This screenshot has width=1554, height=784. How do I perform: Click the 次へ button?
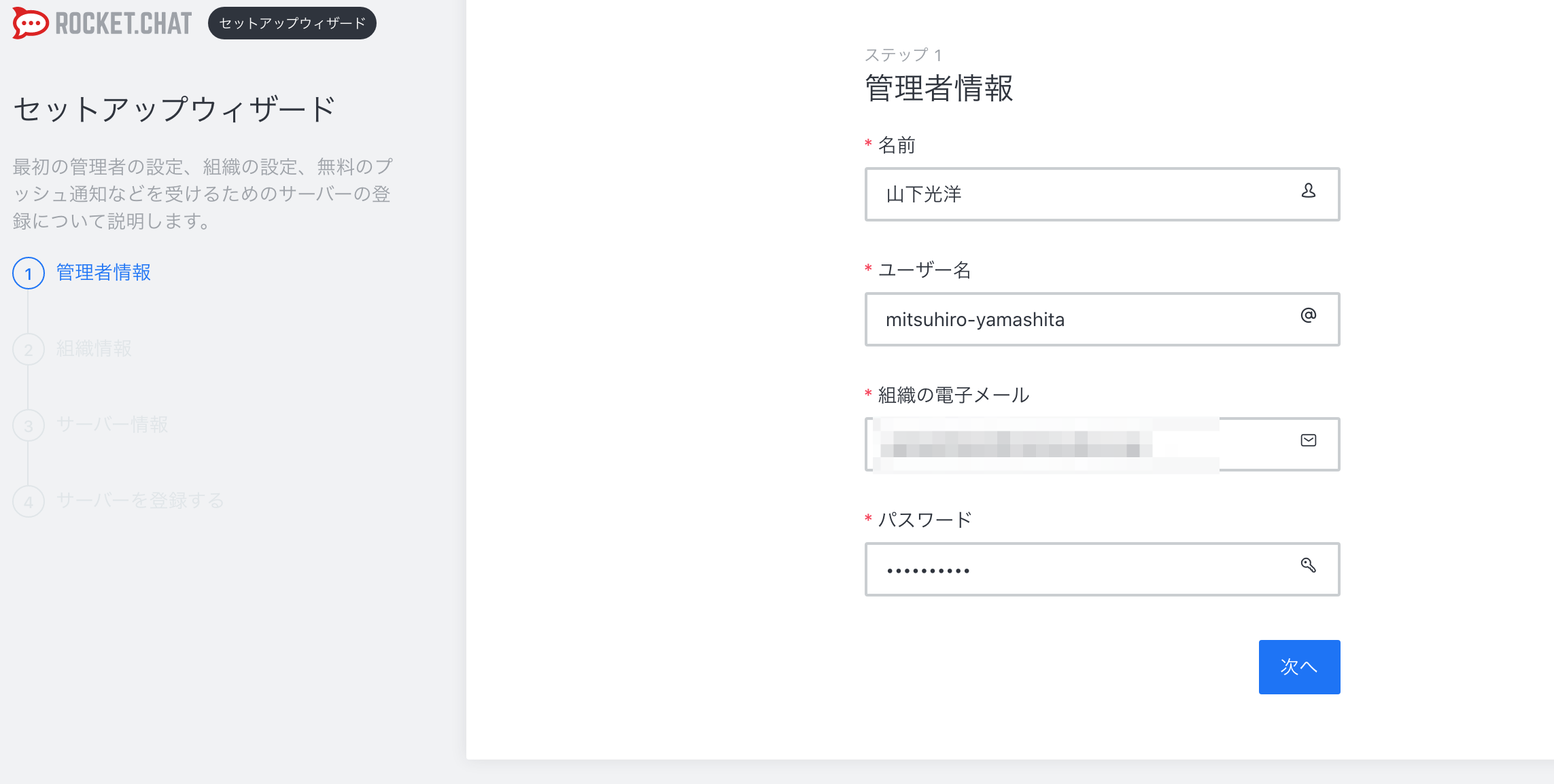coord(1299,666)
